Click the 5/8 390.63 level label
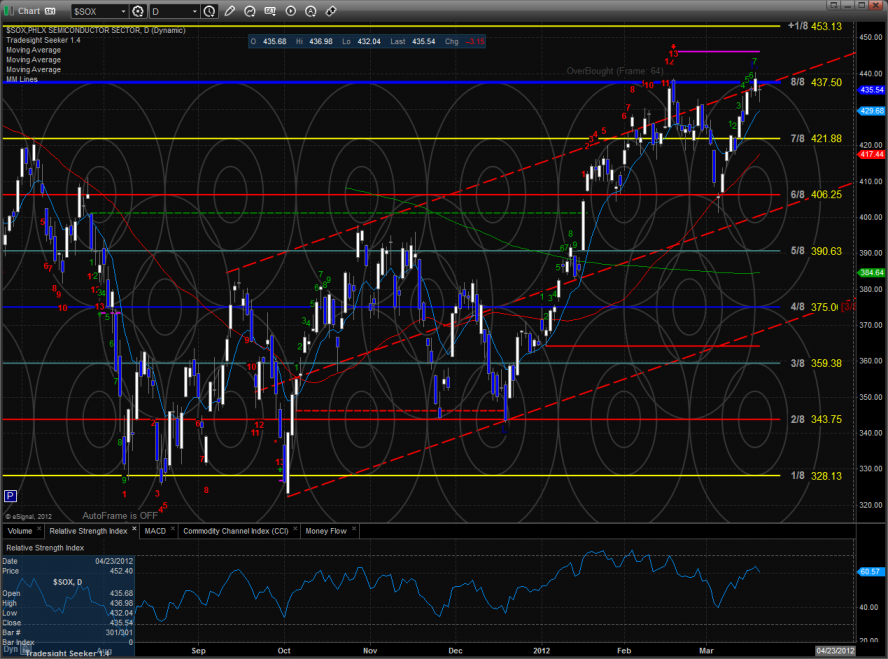 click(816, 251)
